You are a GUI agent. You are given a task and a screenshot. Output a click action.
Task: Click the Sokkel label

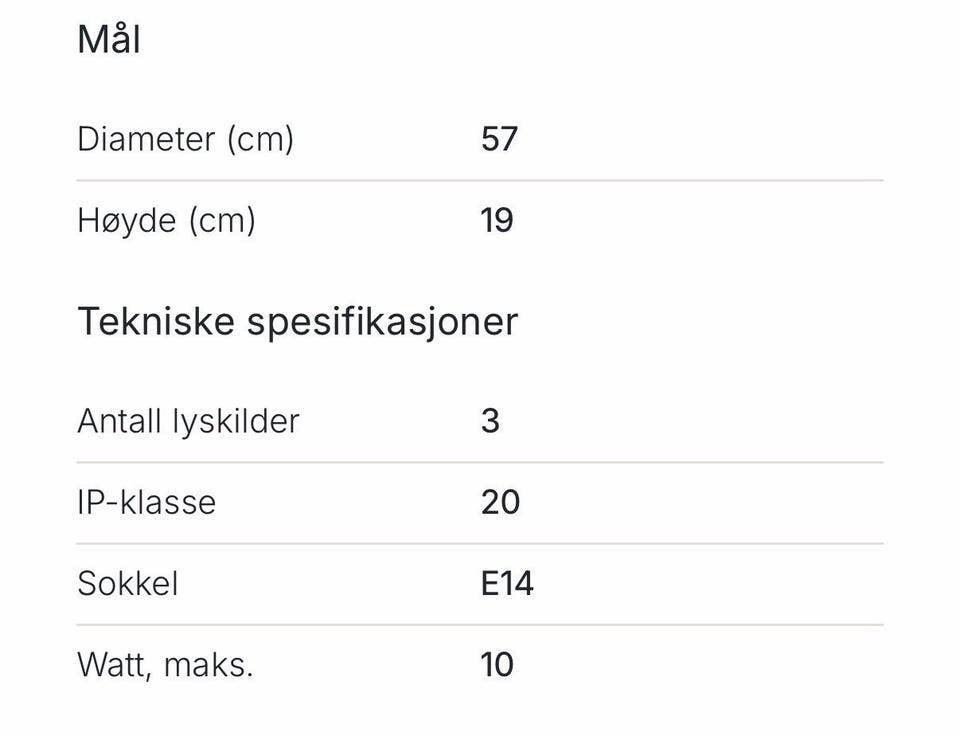[x=128, y=583]
